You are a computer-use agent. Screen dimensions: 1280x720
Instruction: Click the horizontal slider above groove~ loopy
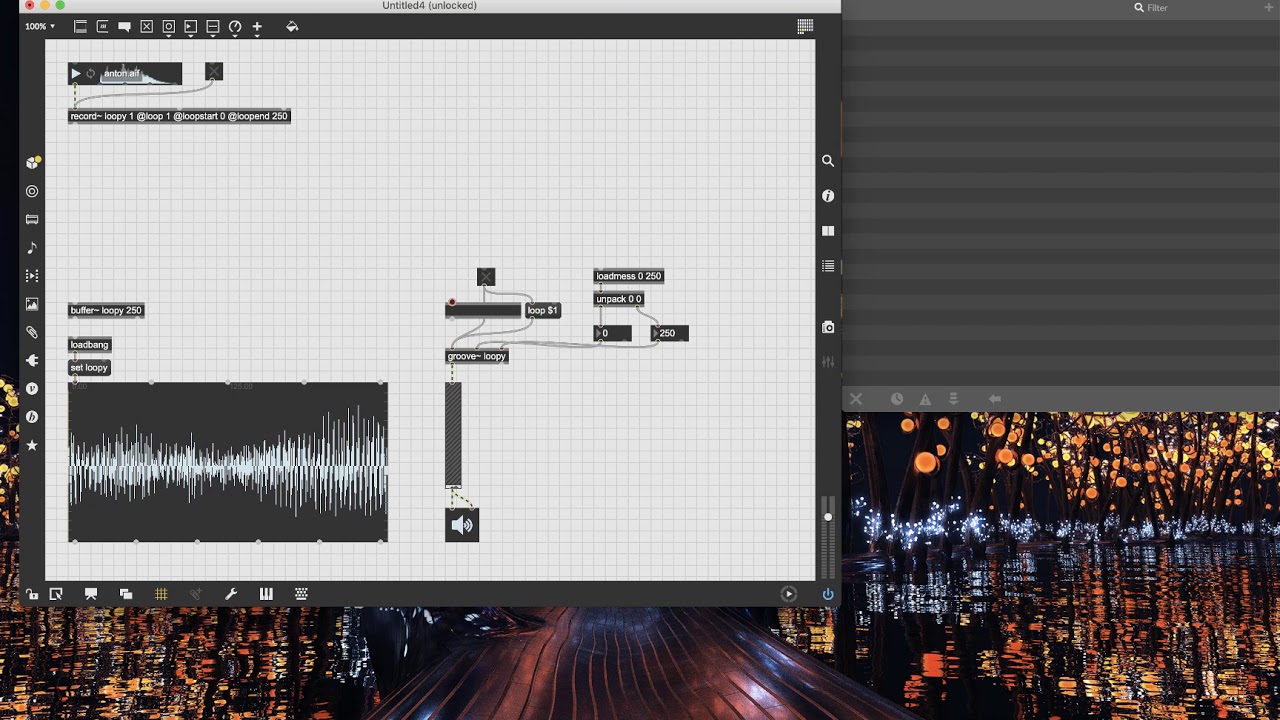[x=483, y=311]
